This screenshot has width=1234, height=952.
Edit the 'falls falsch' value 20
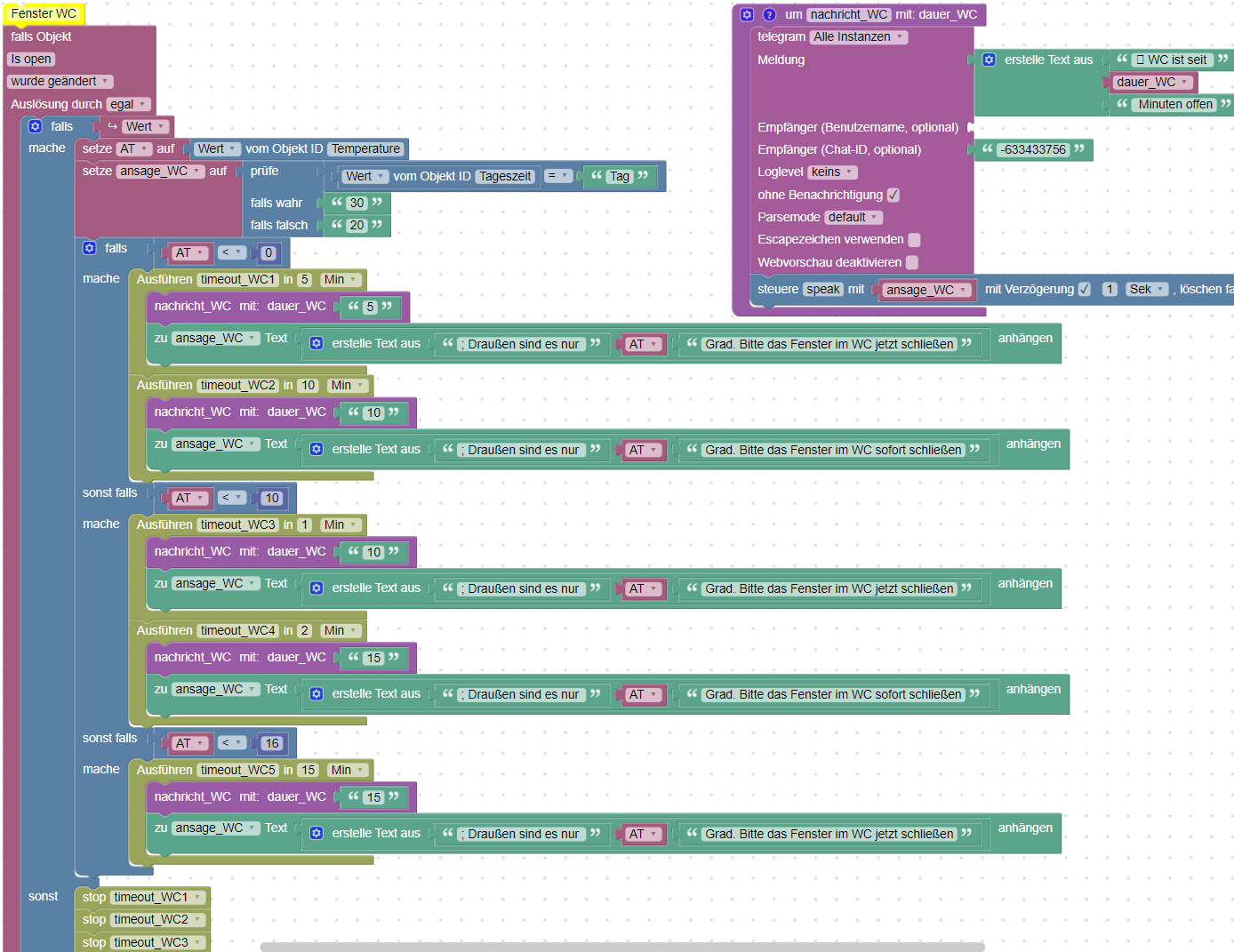point(357,225)
